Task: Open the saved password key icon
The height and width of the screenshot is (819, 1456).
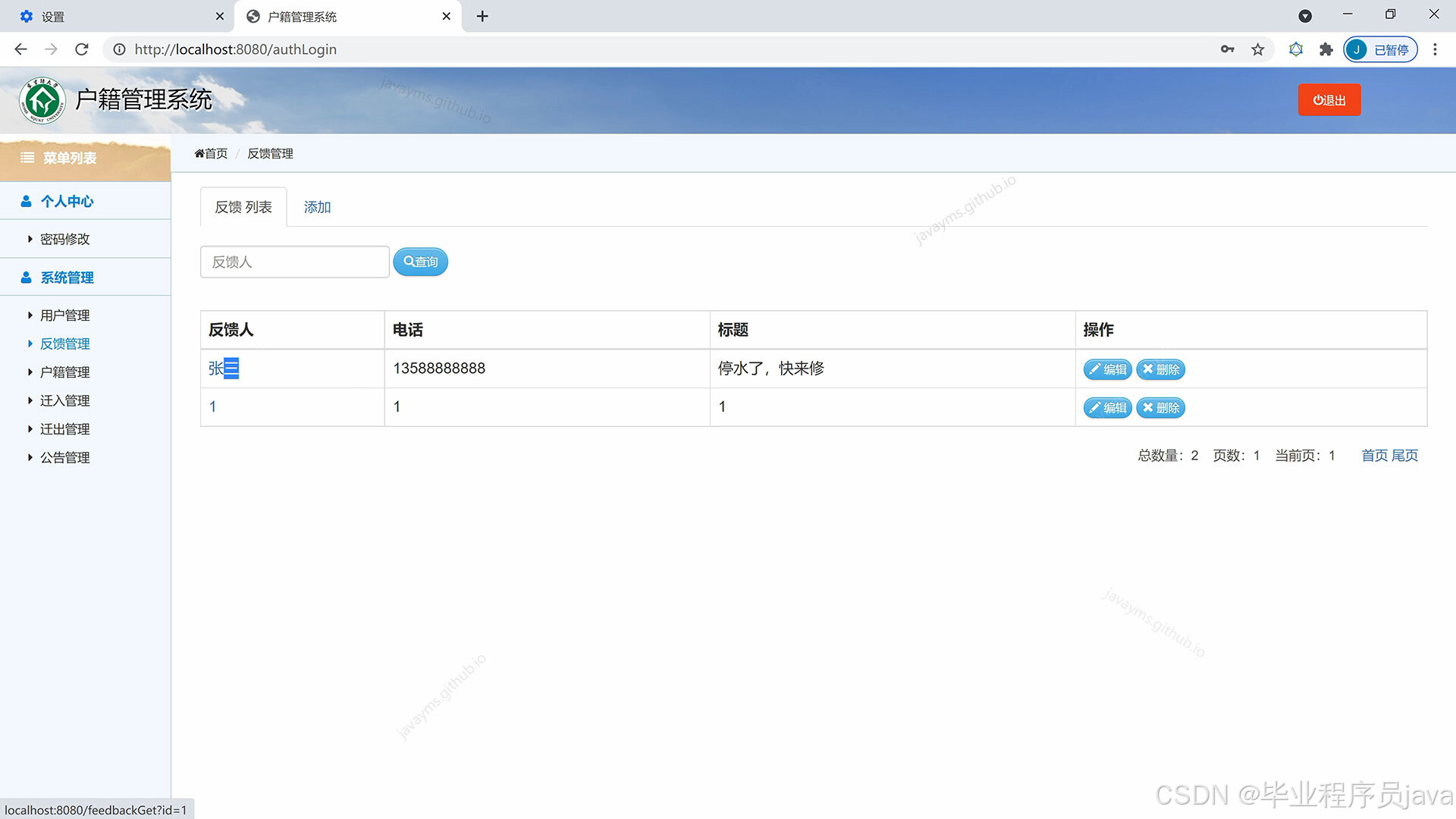Action: [1227, 49]
